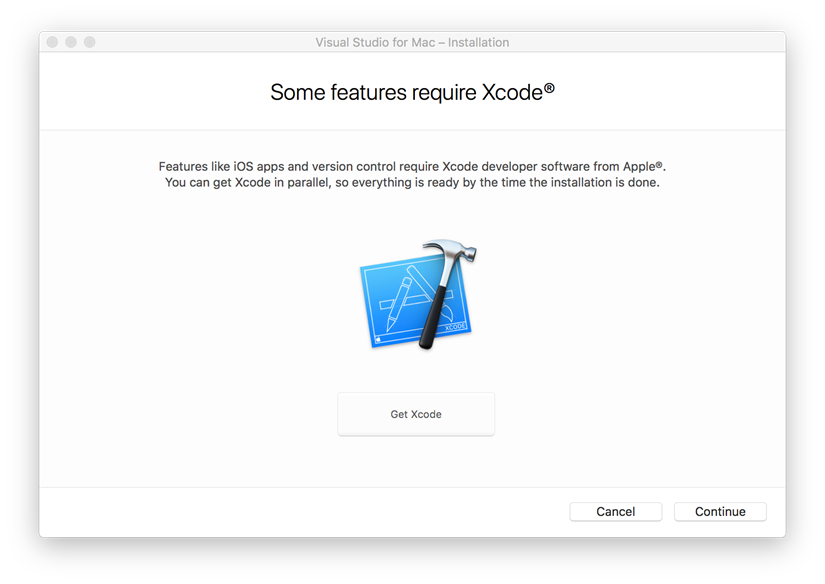Screen dimensions: 825x584
Task: Minimize the window using middle title bar button
Action: click(x=71, y=42)
